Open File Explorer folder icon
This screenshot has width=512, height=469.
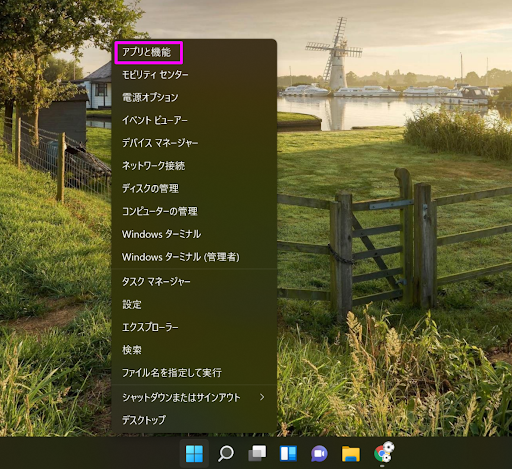[x=351, y=454]
